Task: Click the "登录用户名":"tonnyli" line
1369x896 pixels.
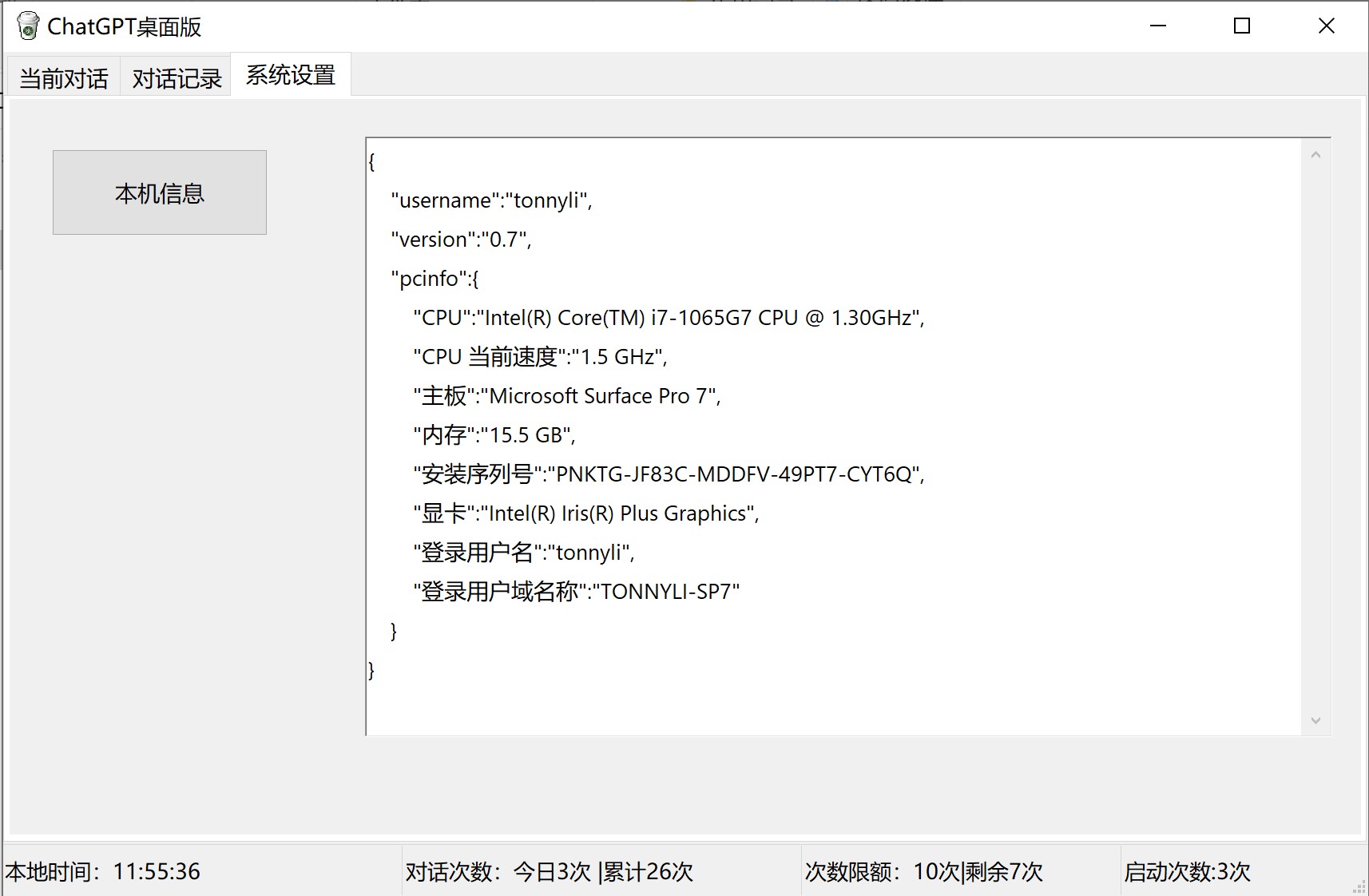Action: tap(524, 553)
